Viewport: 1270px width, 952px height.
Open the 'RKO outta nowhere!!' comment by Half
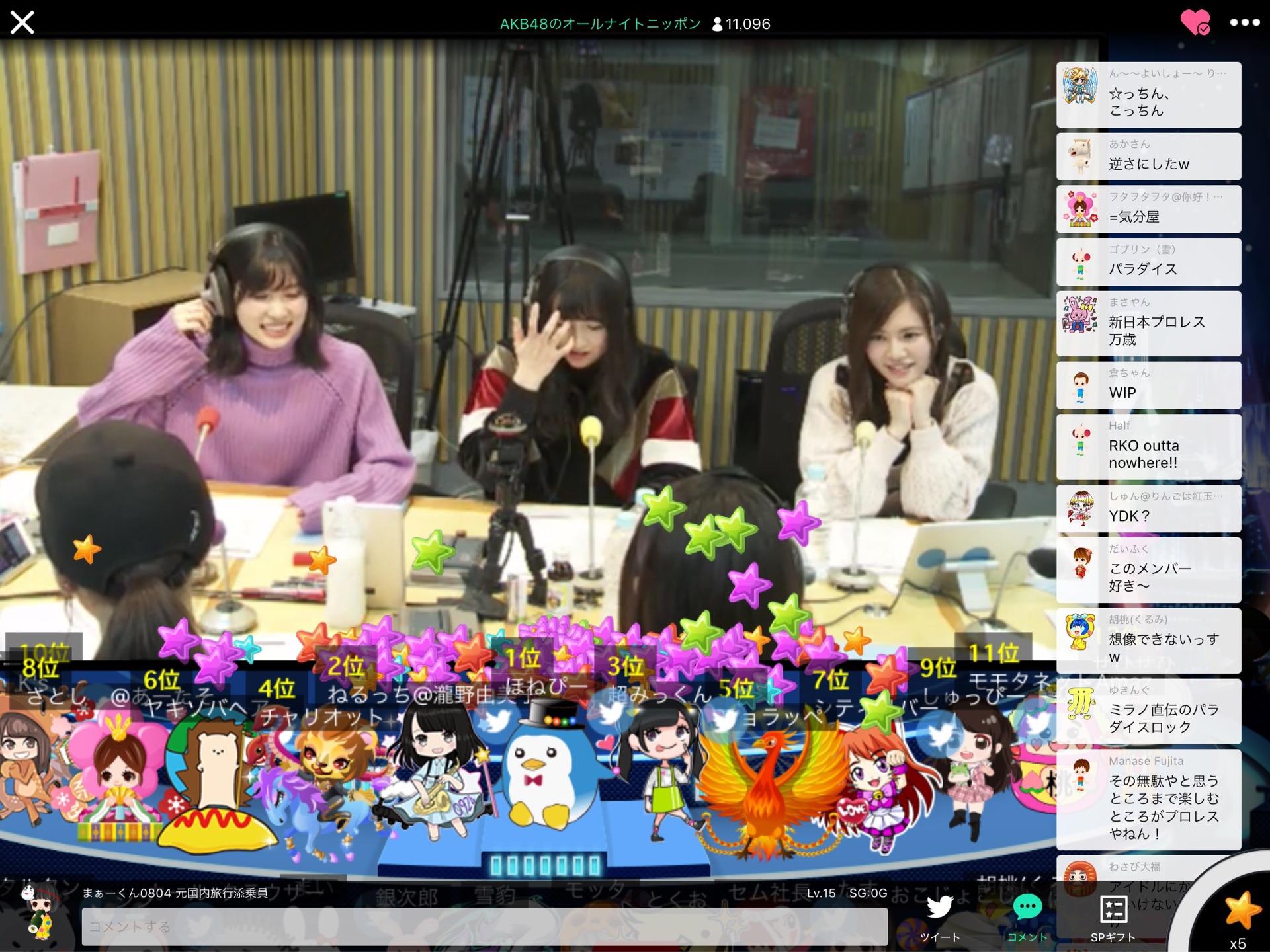(1148, 447)
